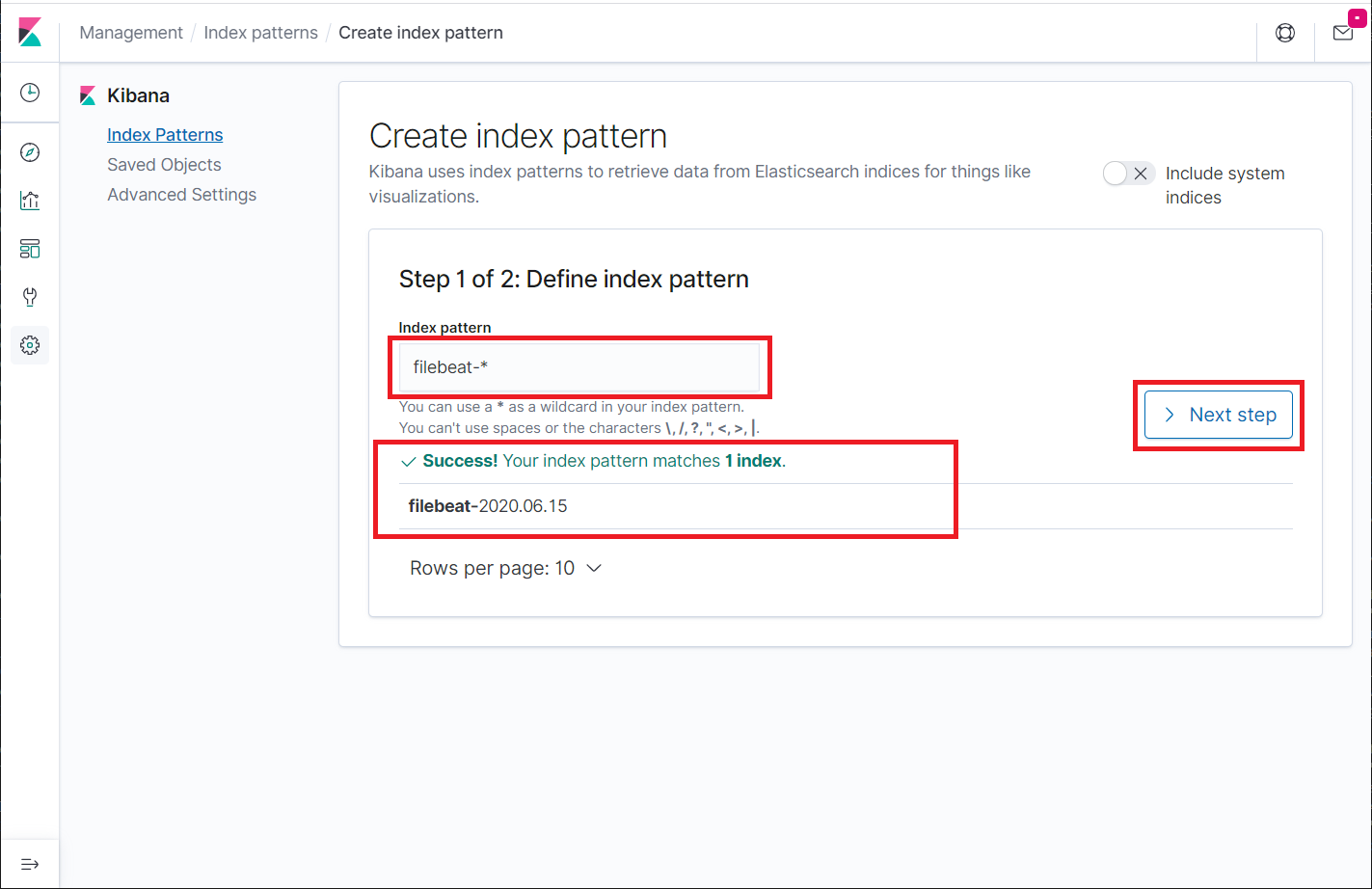This screenshot has height=889, width=1372.
Task: Open Index Patterns in Kibana menu
Action: 165,135
